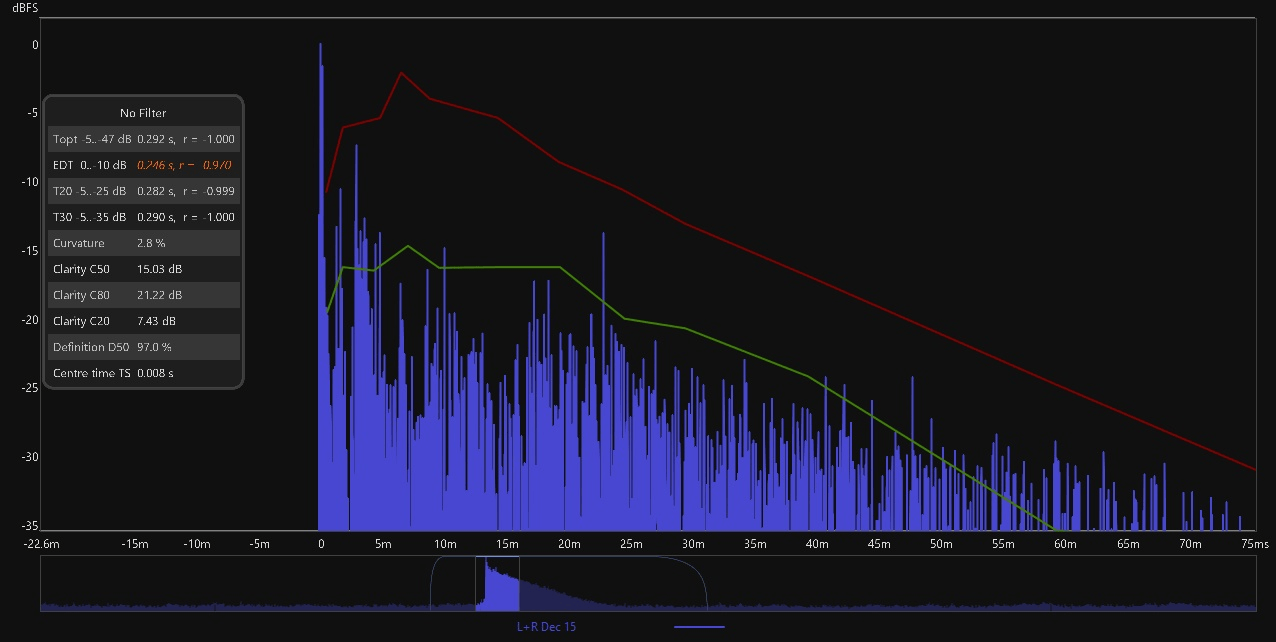Click the tallest impulse spike at time zero
The width and height of the screenshot is (1276, 642).
click(x=320, y=45)
